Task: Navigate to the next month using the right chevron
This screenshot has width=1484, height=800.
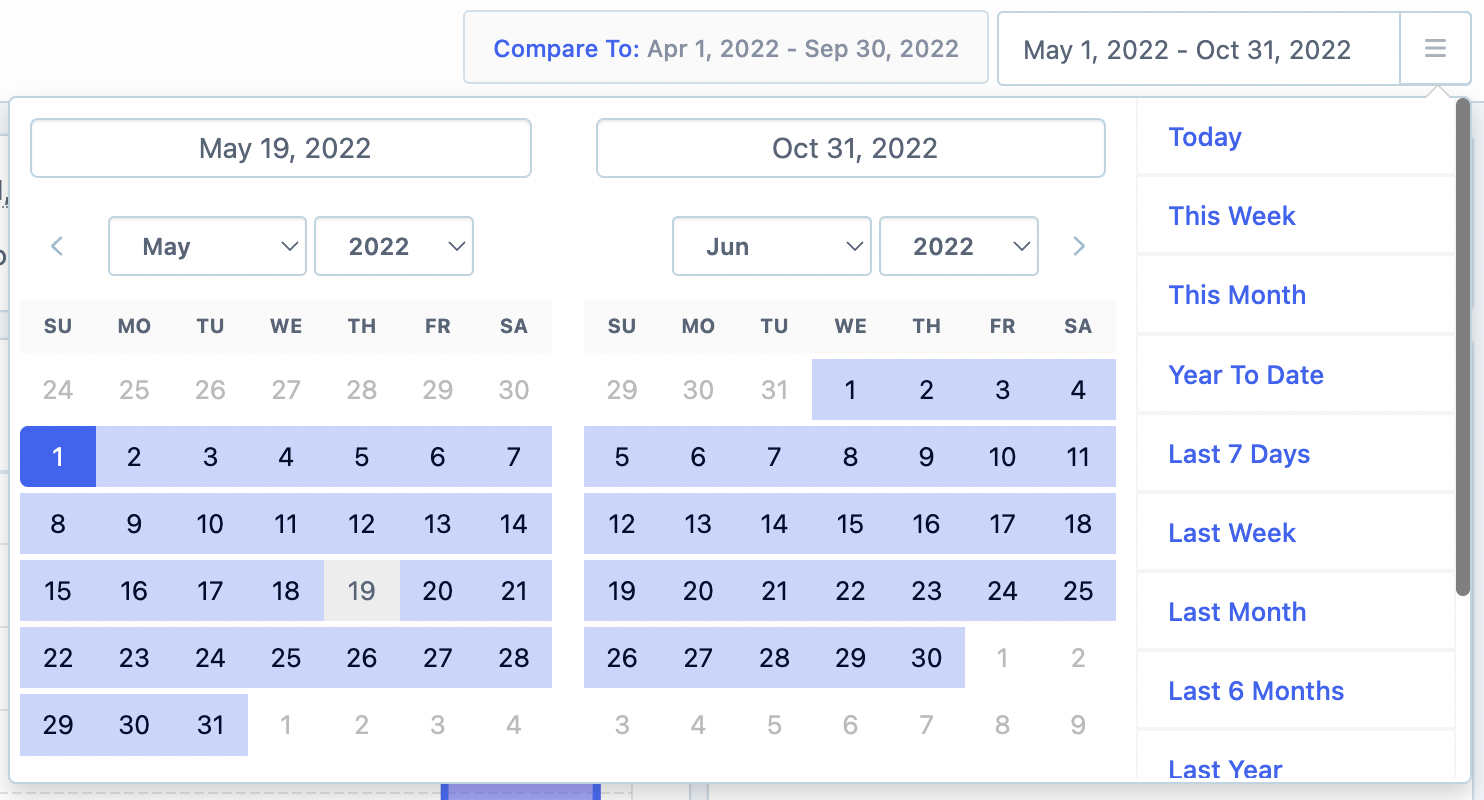Action: [1079, 246]
